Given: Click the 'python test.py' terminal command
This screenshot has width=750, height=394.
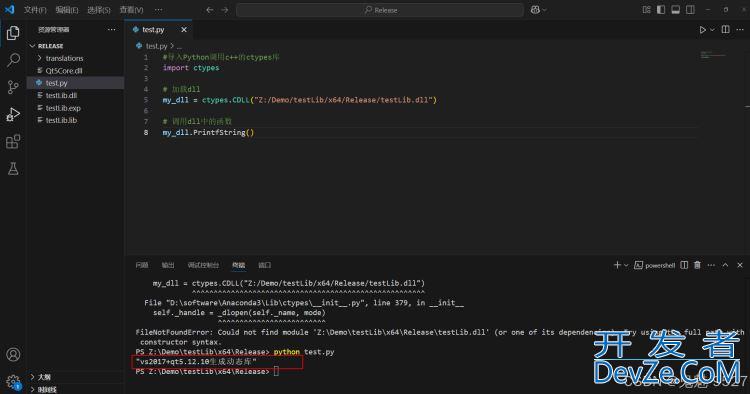Looking at the screenshot, I should point(304,352).
